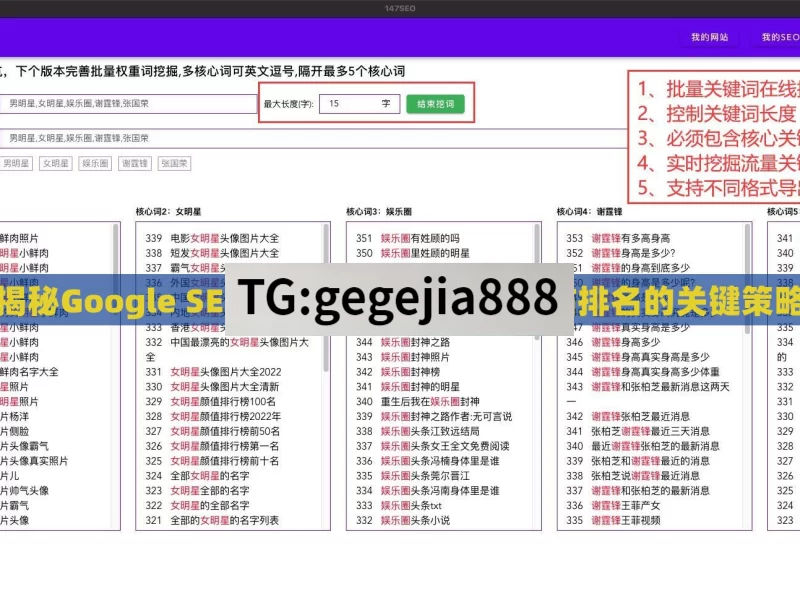Image resolution: width=800 pixels, height=600 pixels.
Task: Click row 343 谢霆锋和张柏芝最新消息这两天
Action: click(648, 393)
